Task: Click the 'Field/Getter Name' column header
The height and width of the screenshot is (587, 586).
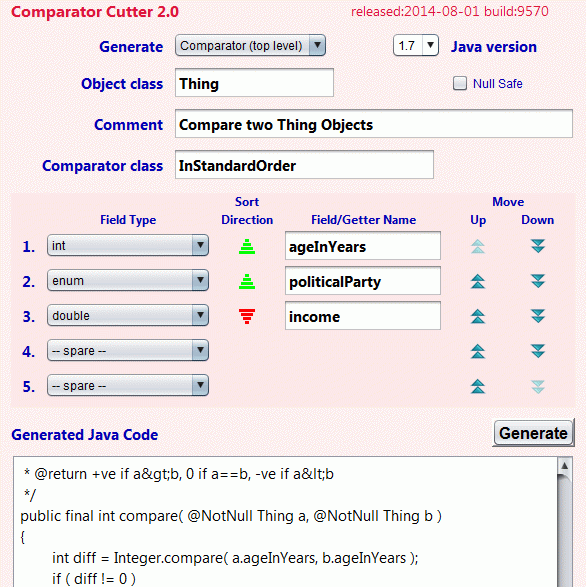Action: (x=364, y=220)
